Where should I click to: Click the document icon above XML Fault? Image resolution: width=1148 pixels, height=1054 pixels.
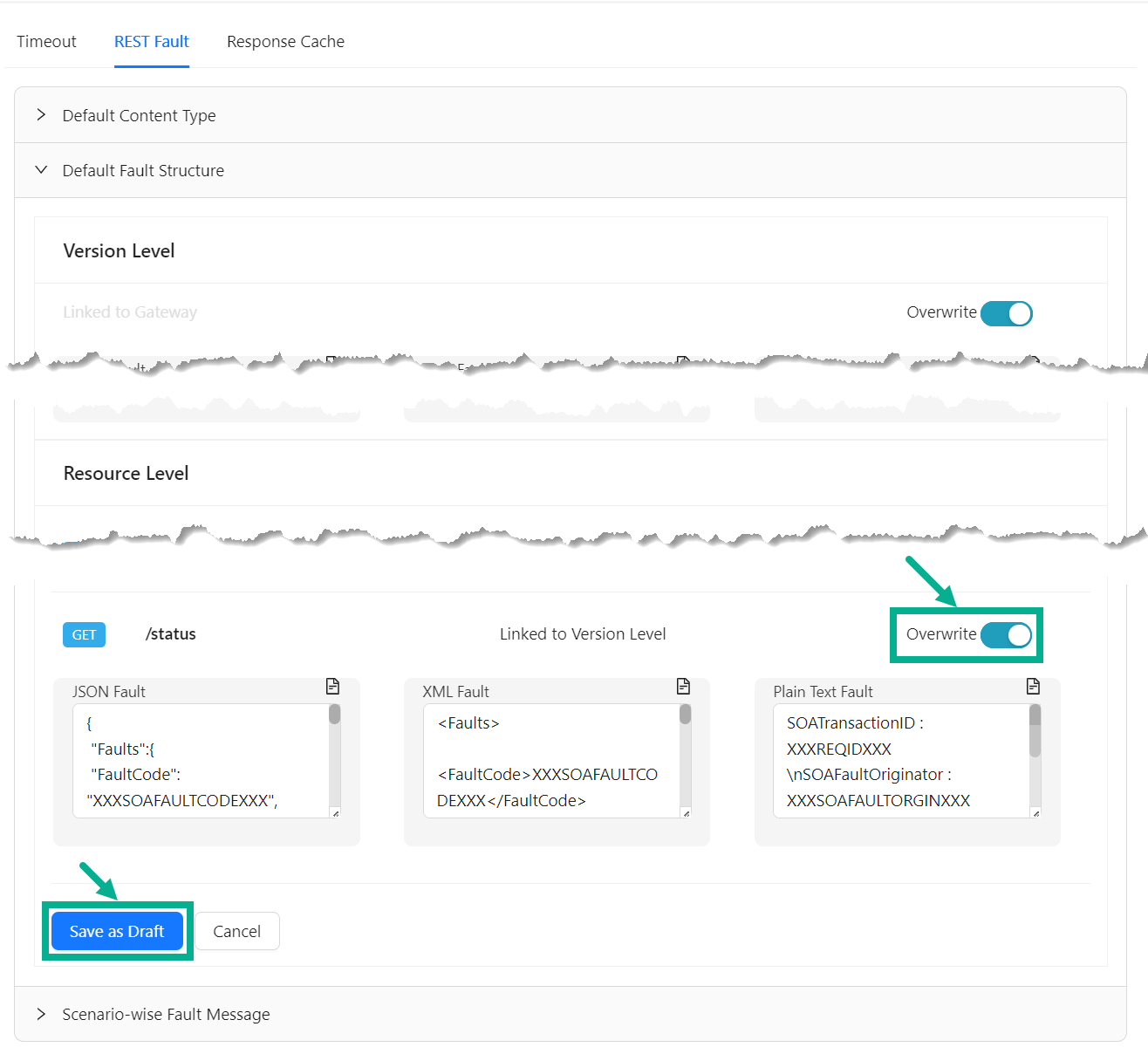tap(683, 687)
